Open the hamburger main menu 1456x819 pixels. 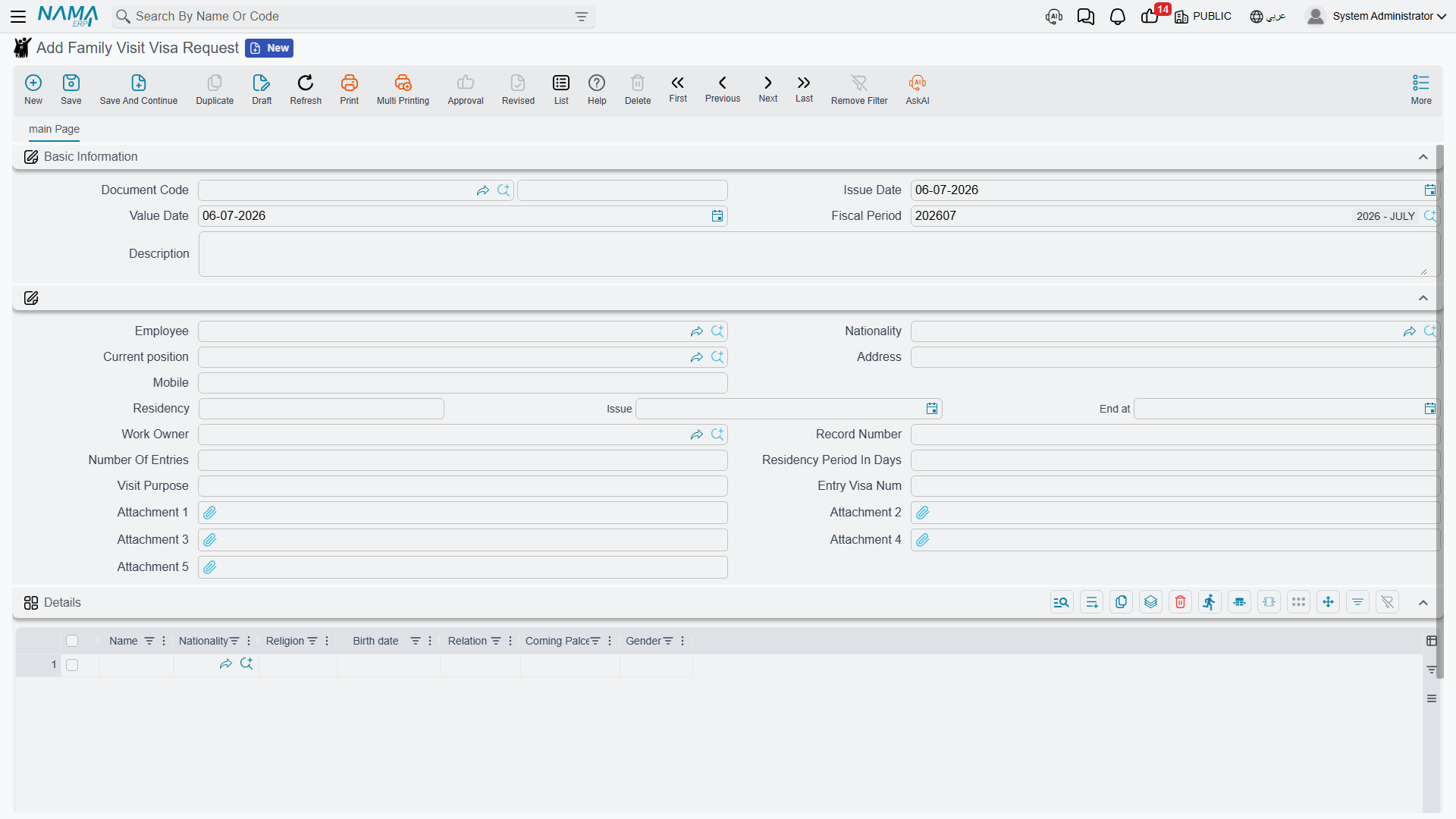point(18,17)
